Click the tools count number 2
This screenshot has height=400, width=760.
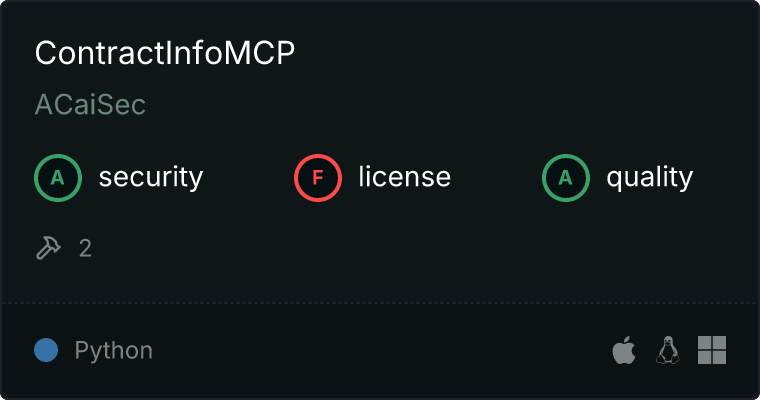pos(85,249)
